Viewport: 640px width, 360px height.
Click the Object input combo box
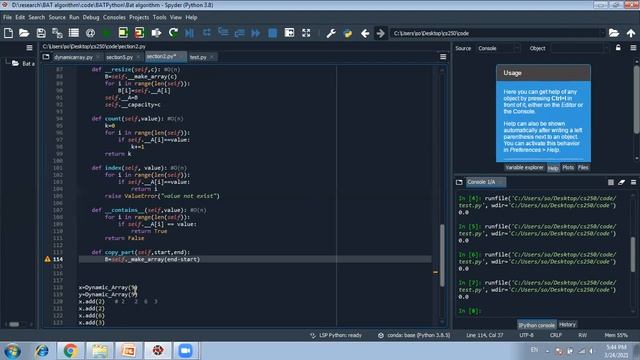pyautogui.click(x=580, y=48)
